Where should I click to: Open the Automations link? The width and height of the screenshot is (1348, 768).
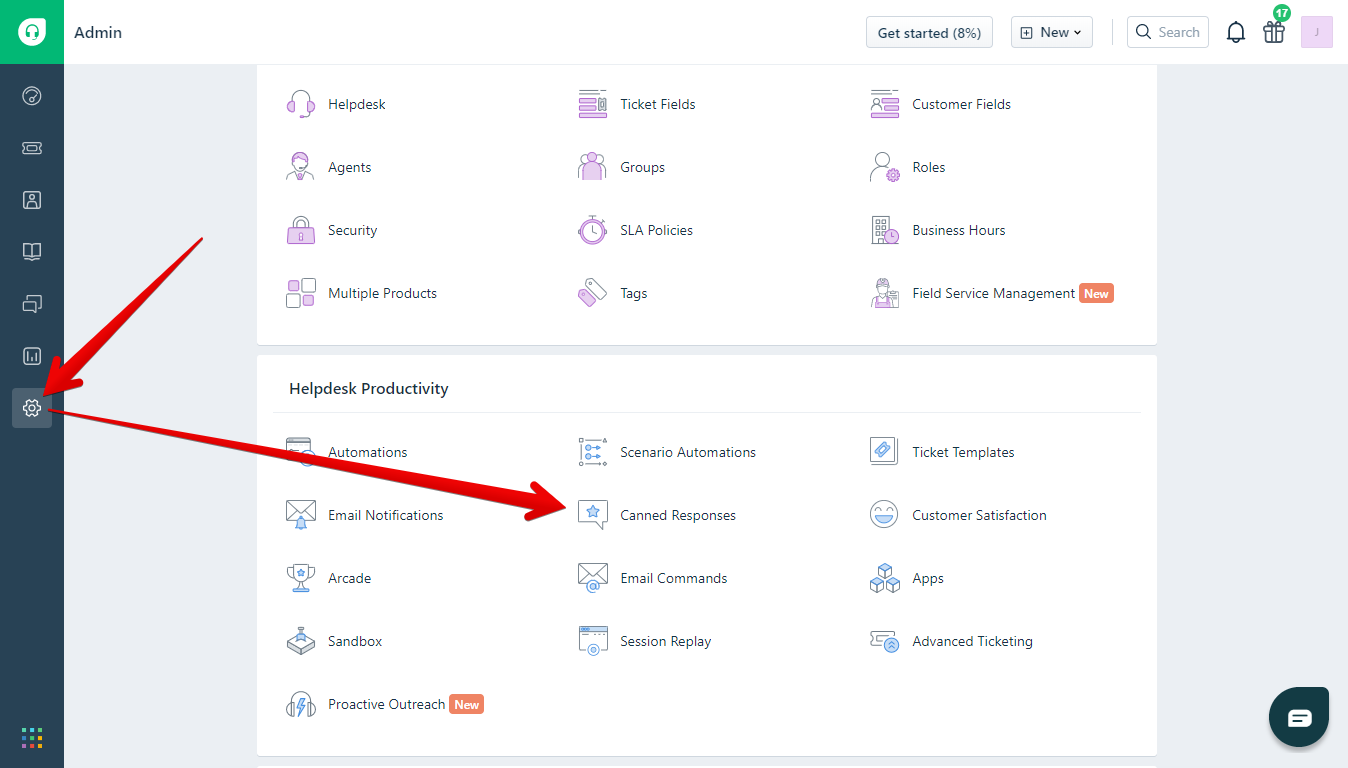pyautogui.click(x=368, y=452)
